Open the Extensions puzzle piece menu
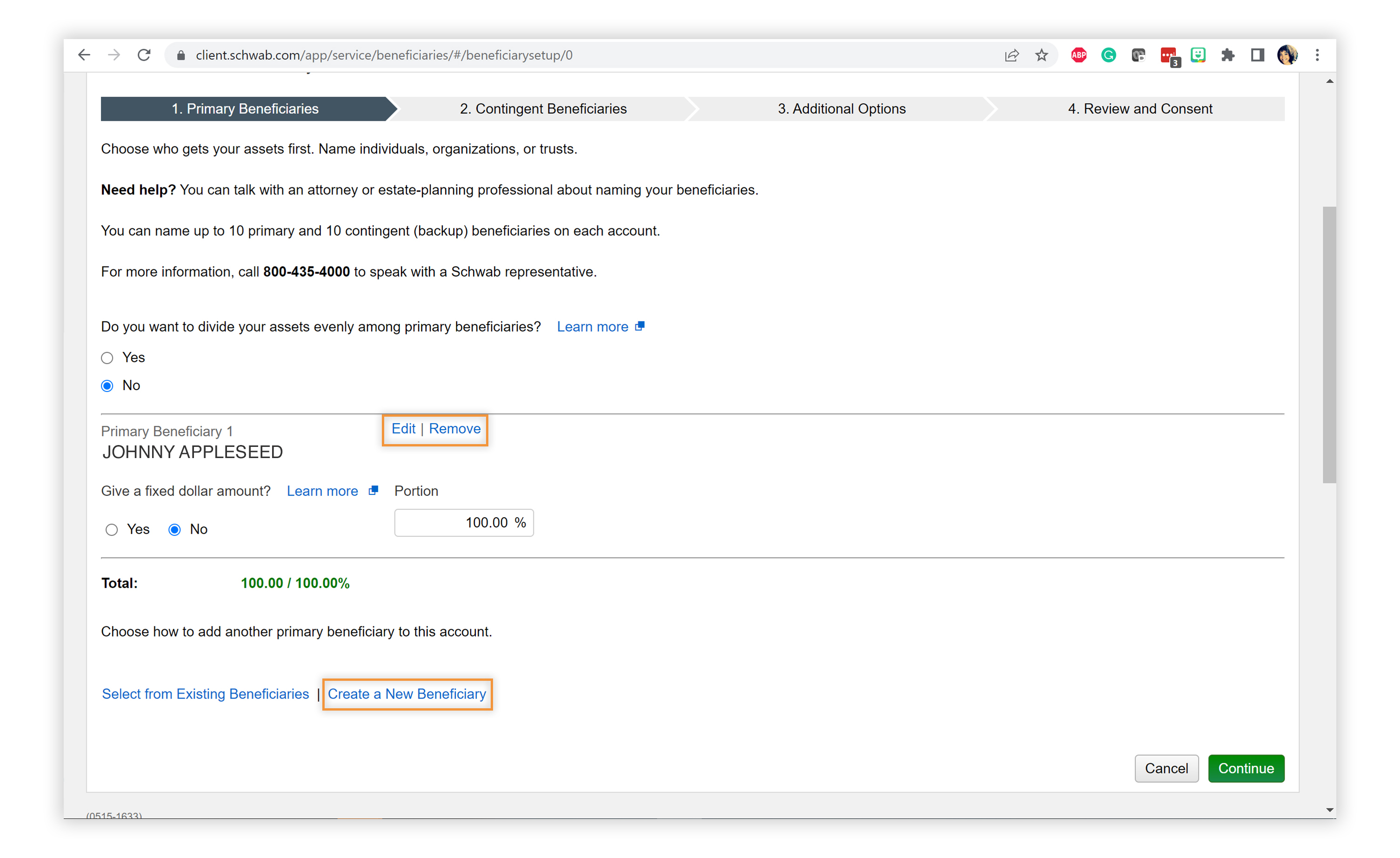1400x858 pixels. pos(1227,55)
